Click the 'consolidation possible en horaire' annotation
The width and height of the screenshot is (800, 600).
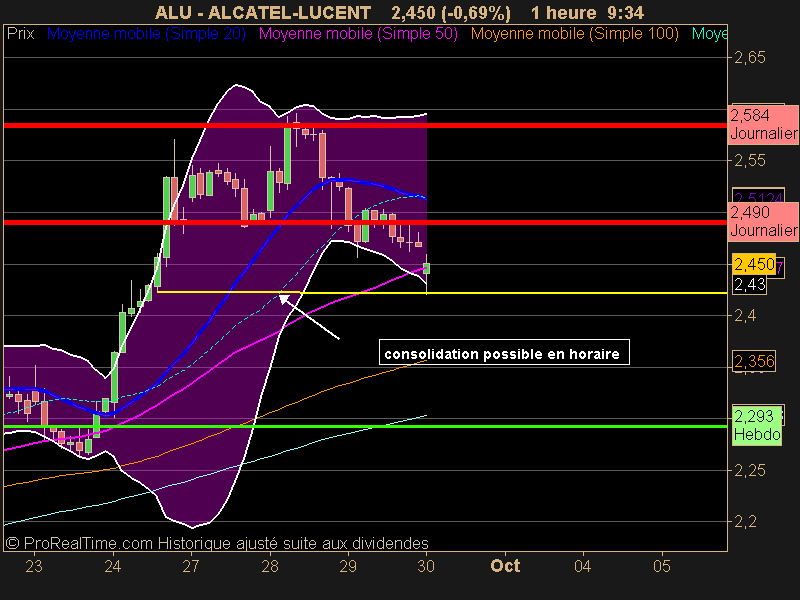click(x=504, y=353)
